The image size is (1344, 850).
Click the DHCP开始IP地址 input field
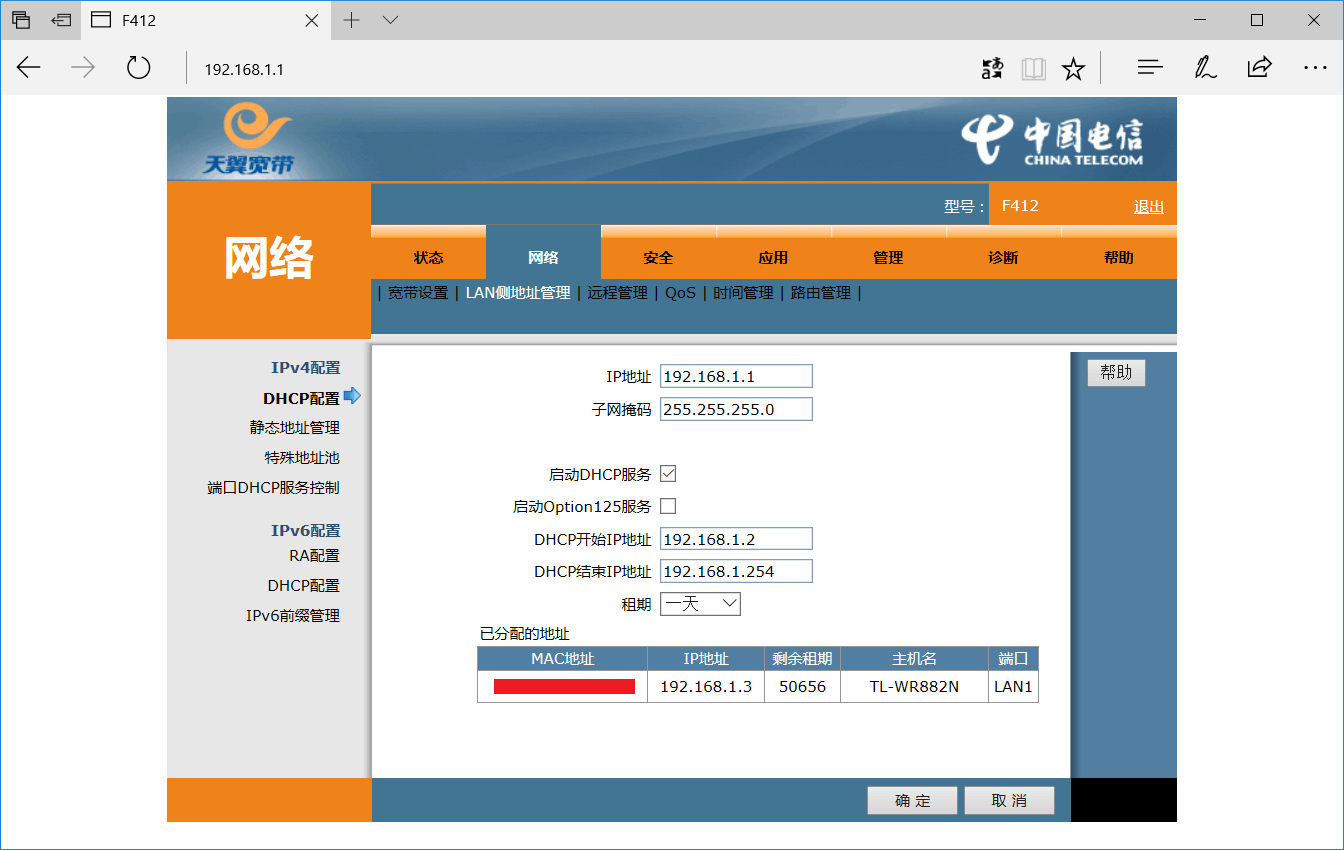(736, 538)
